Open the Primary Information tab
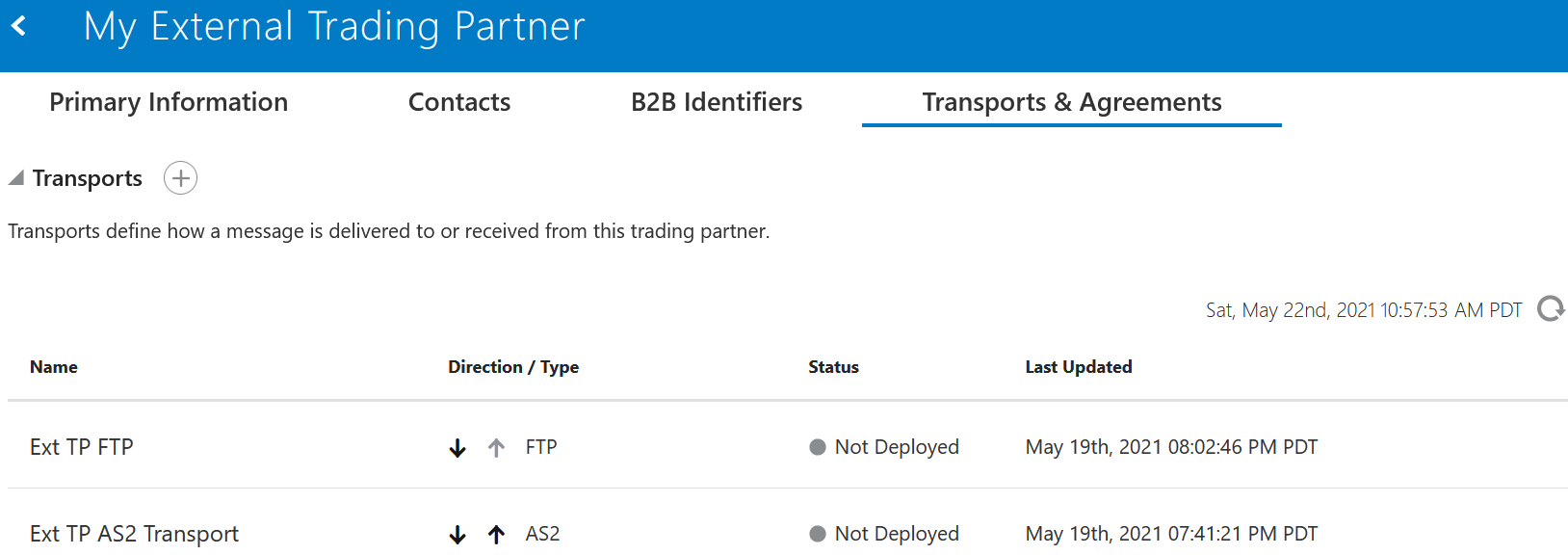 (169, 102)
